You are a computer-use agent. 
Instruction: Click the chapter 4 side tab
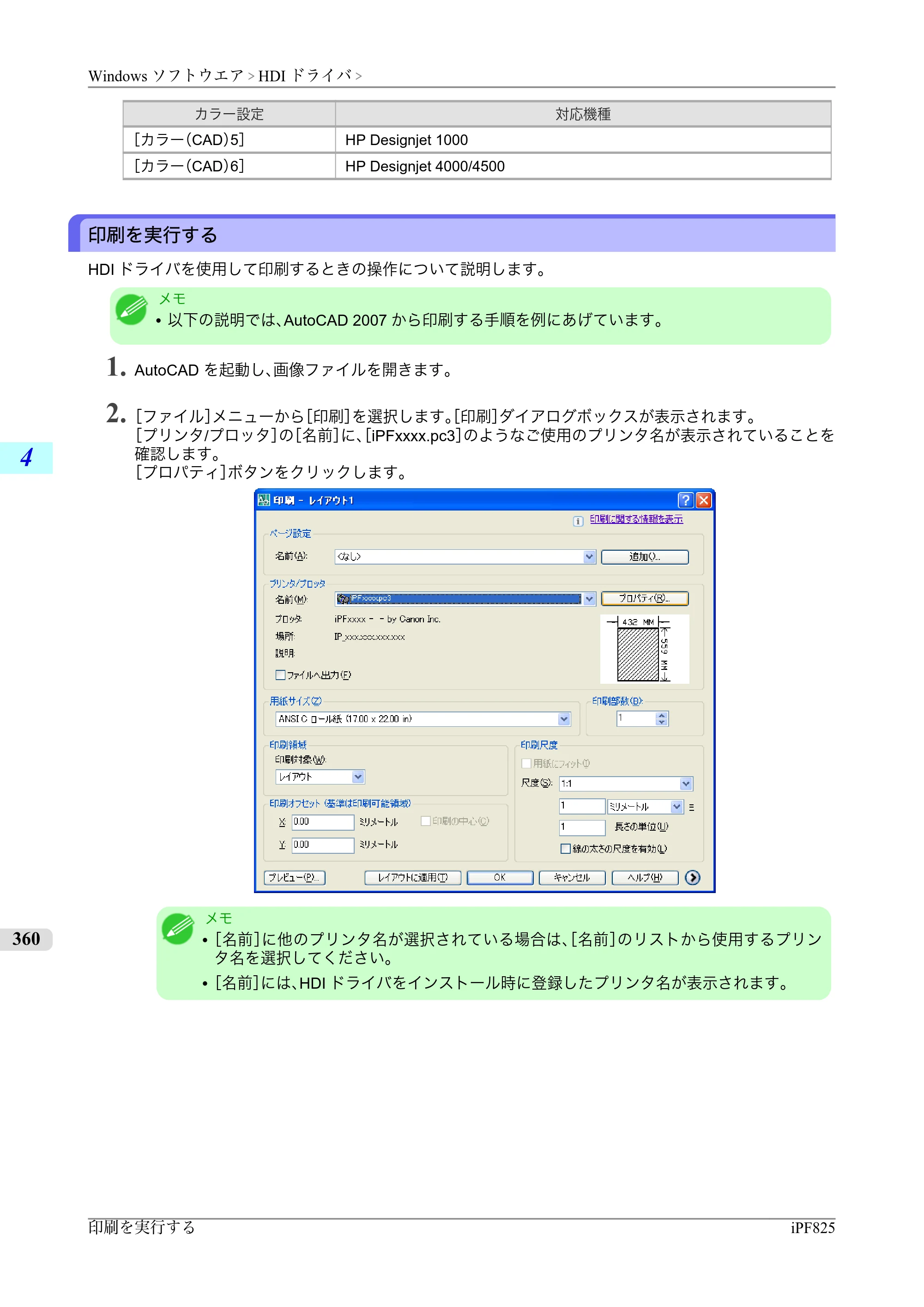[26, 458]
